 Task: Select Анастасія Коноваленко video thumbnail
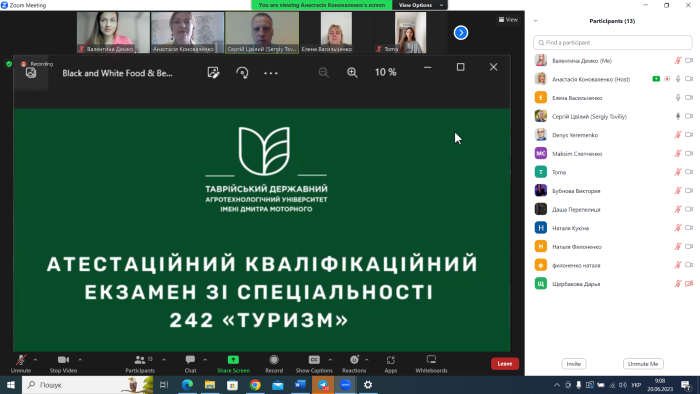pos(188,33)
